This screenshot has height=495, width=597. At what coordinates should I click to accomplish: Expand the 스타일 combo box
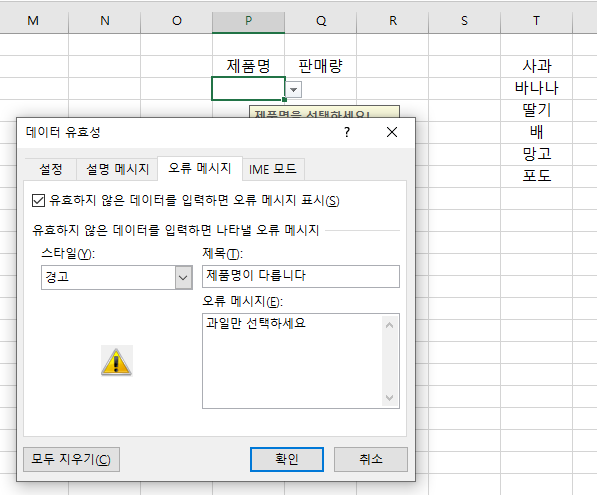pyautogui.click(x=183, y=278)
